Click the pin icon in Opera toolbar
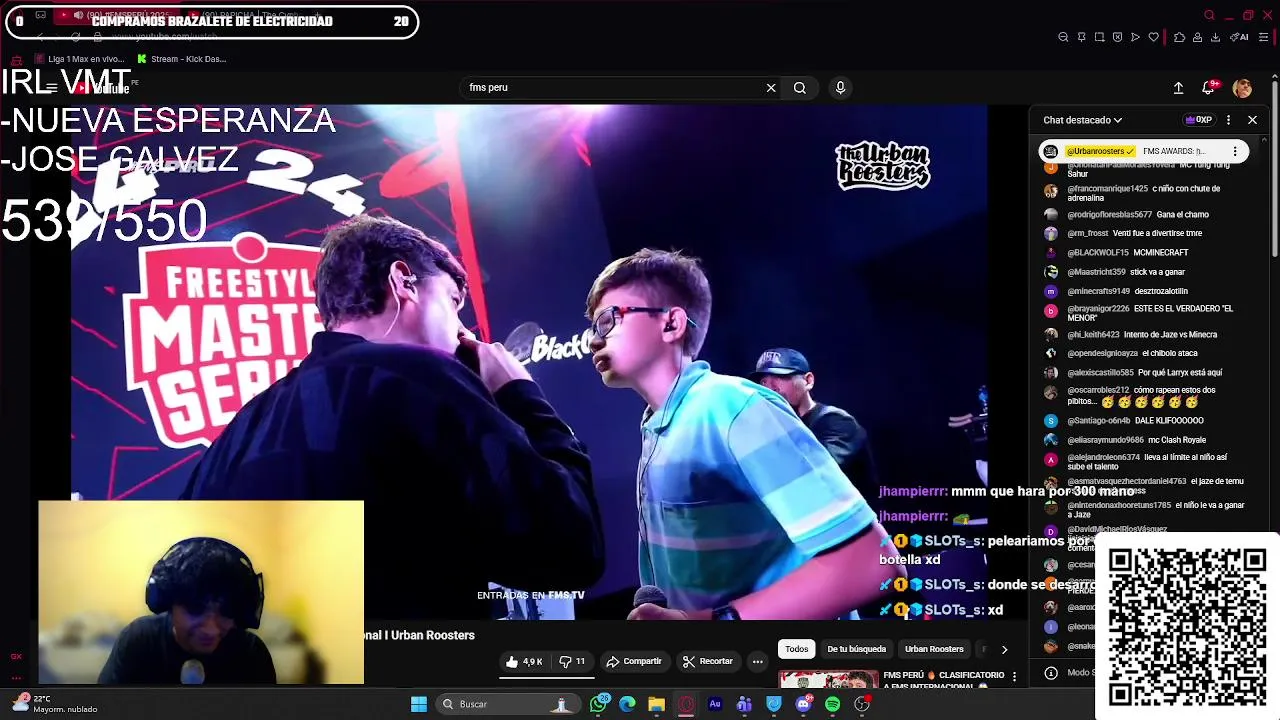1280x720 pixels. (x=1081, y=37)
